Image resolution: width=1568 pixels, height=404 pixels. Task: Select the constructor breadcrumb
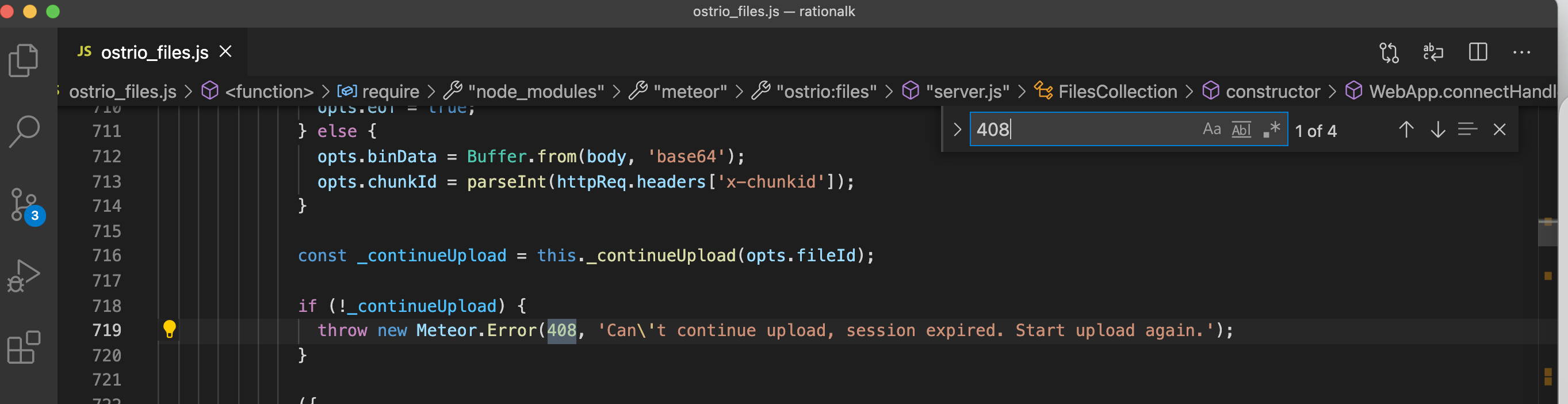tap(1261, 92)
